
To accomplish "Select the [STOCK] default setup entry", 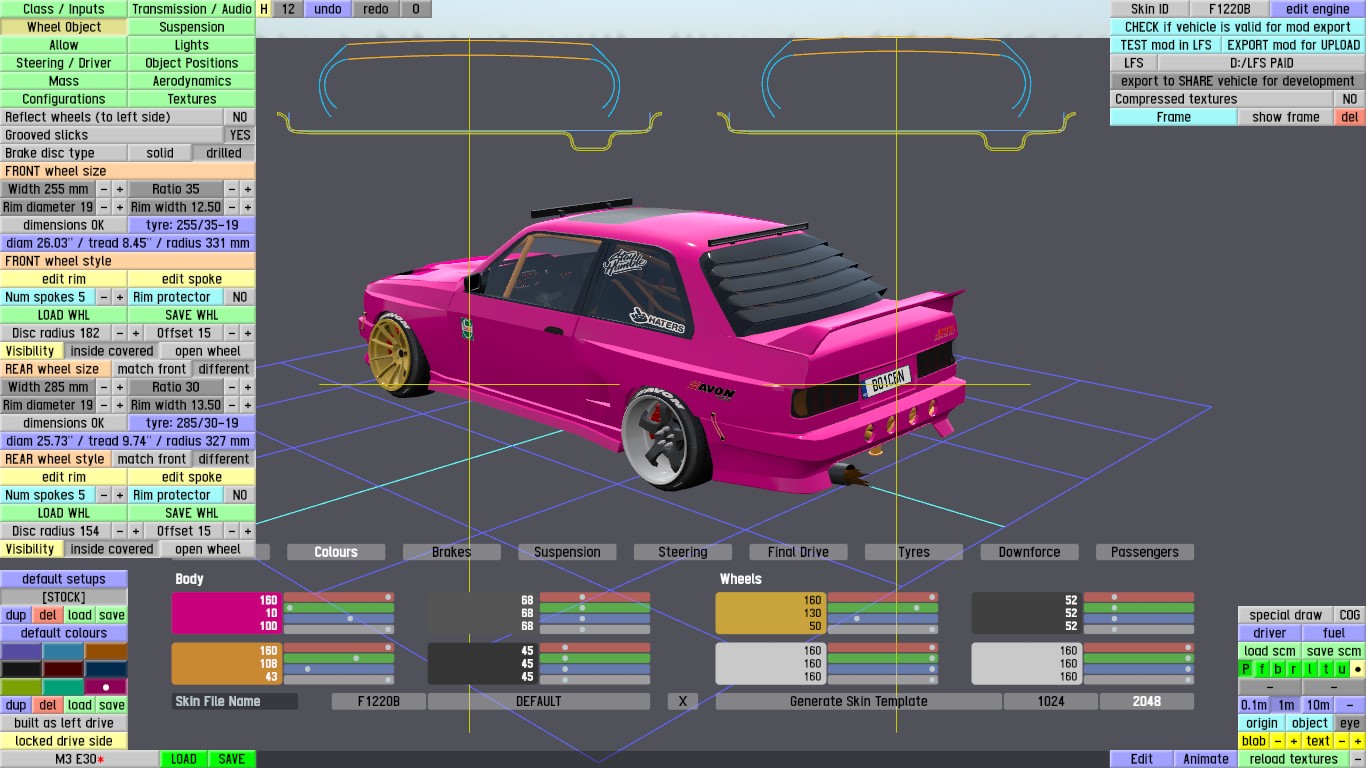I will click(64, 597).
